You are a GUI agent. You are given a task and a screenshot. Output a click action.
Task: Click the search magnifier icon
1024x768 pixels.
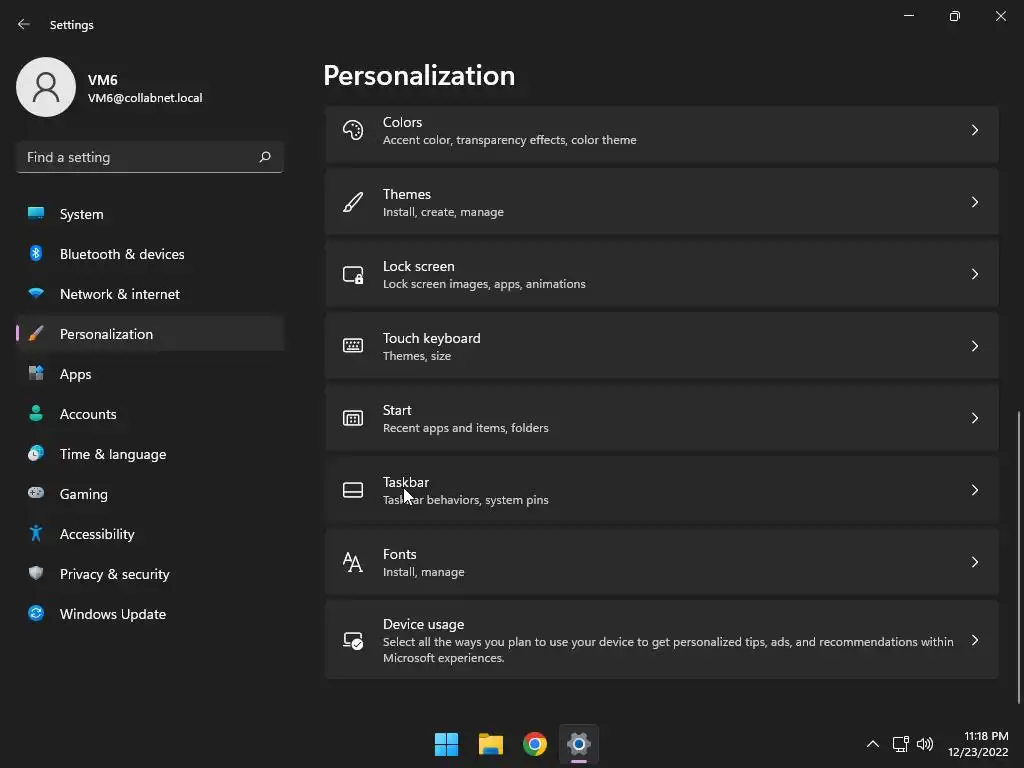(x=265, y=157)
